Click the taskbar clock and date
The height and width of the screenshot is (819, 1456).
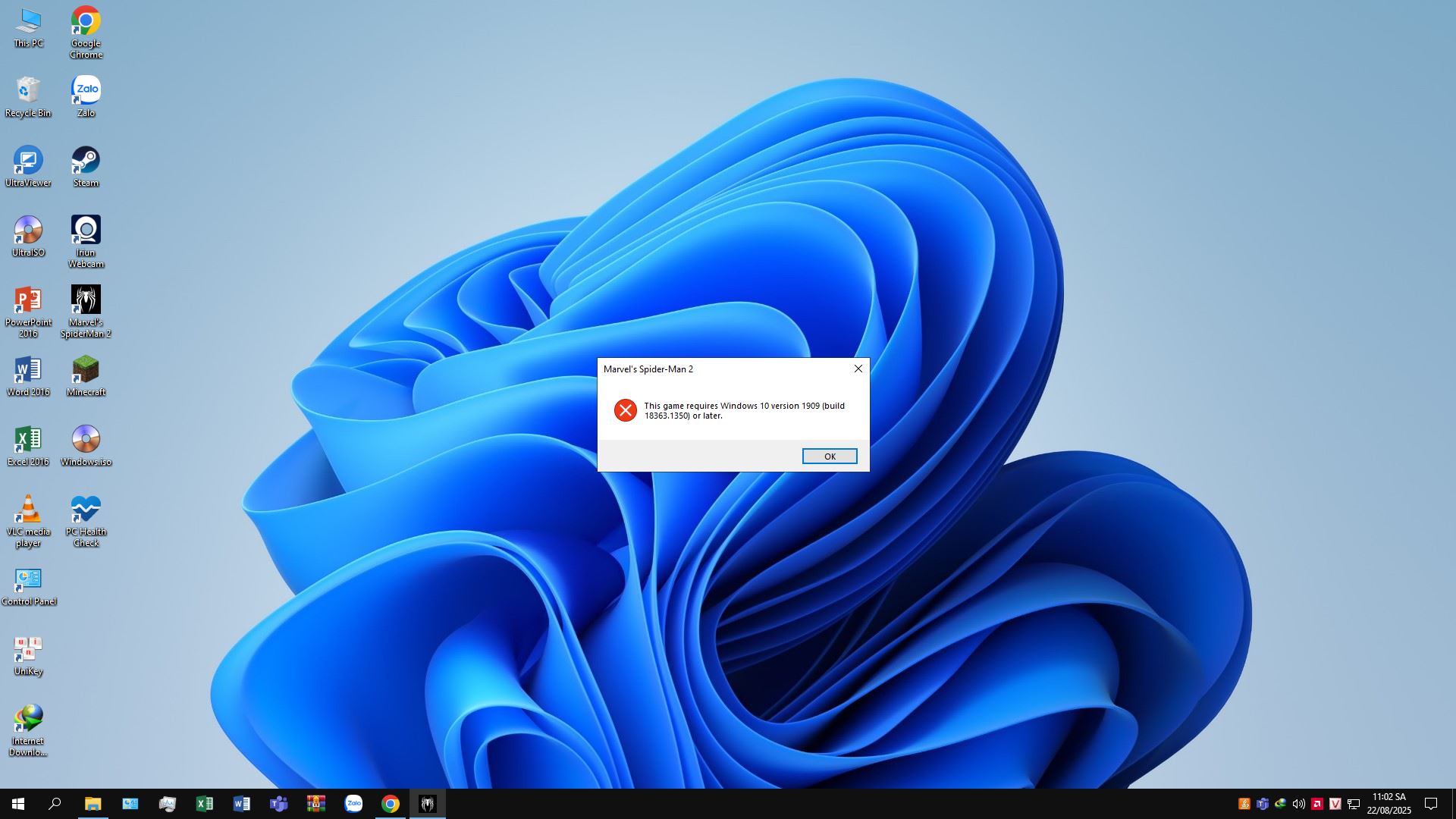[1389, 804]
